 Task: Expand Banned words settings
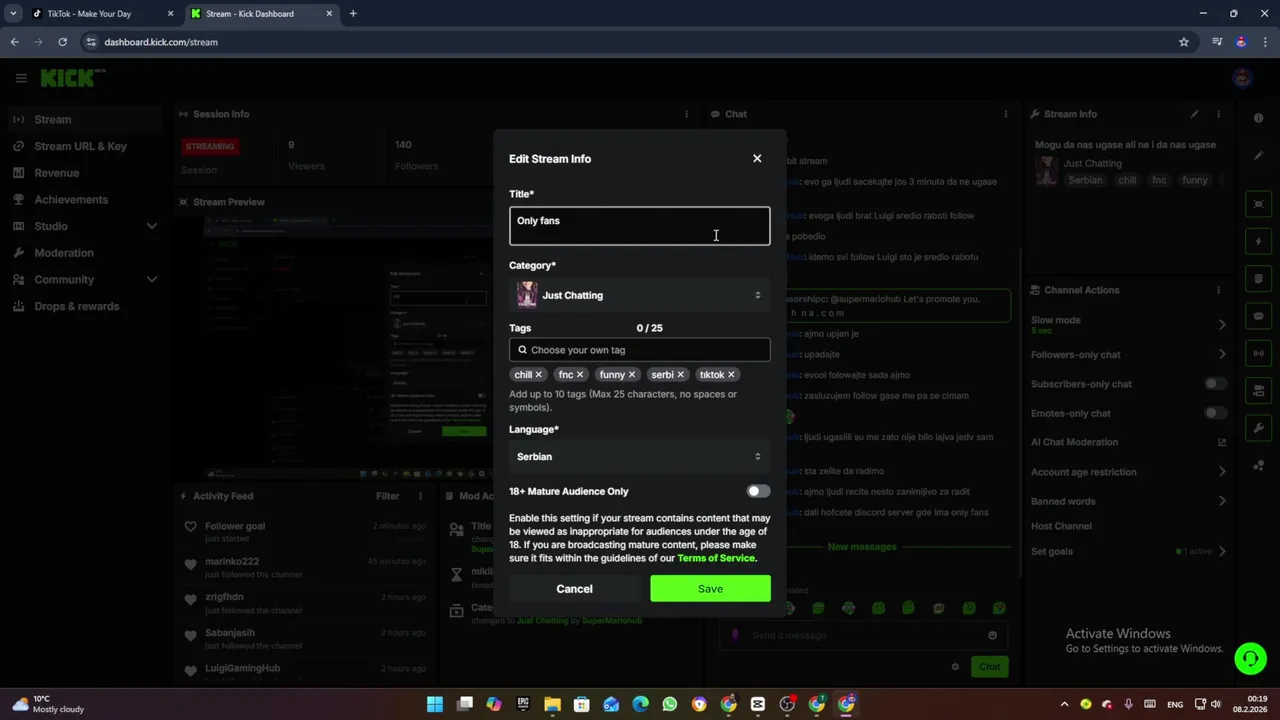(x=1222, y=501)
